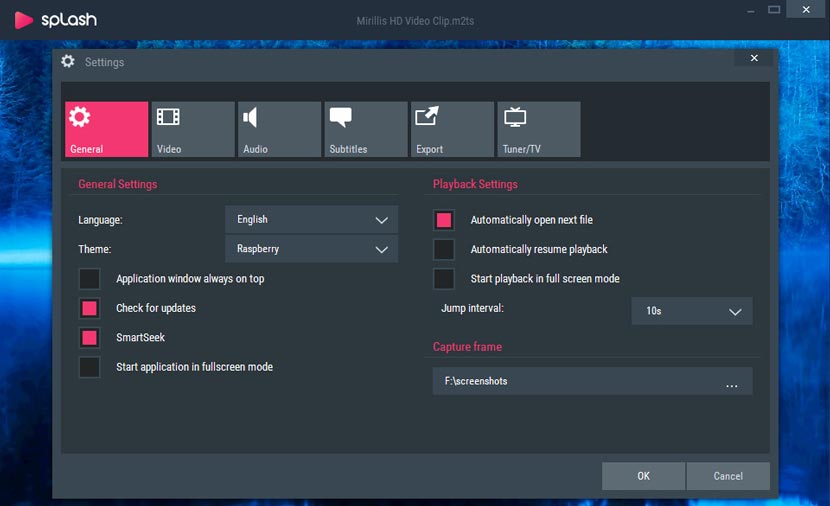Click the Splash logo in title bar
This screenshot has width=830, height=506.
click(56, 20)
